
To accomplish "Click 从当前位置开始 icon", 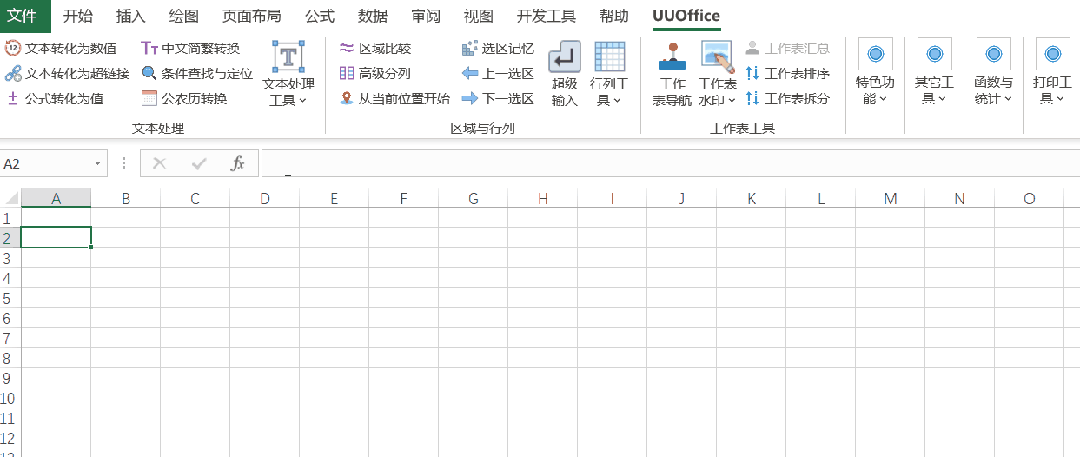I will (346, 99).
